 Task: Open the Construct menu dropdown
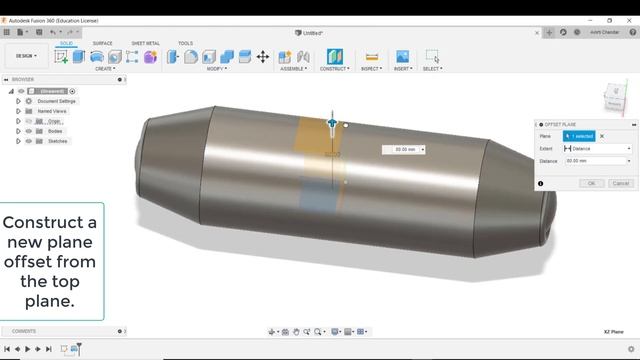pyautogui.click(x=335, y=69)
